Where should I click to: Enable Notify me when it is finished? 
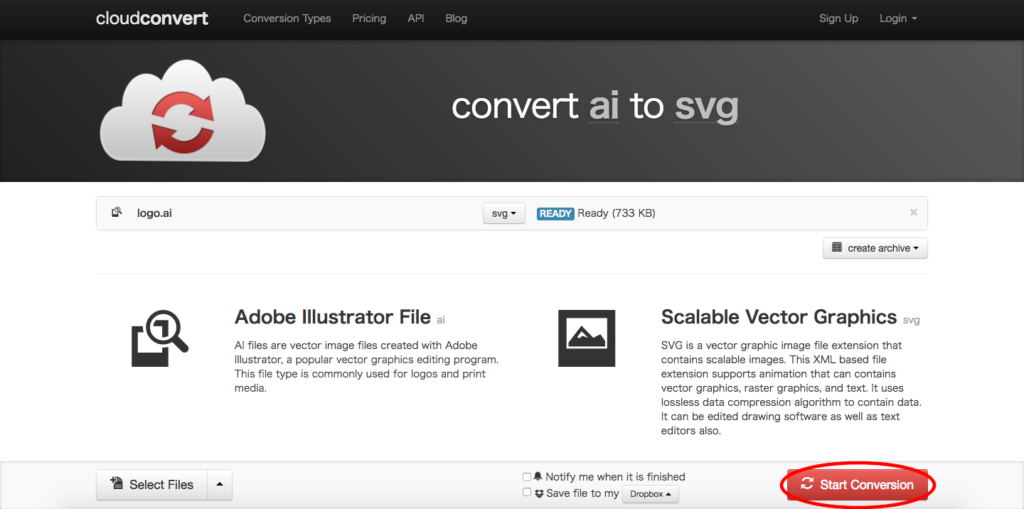527,477
